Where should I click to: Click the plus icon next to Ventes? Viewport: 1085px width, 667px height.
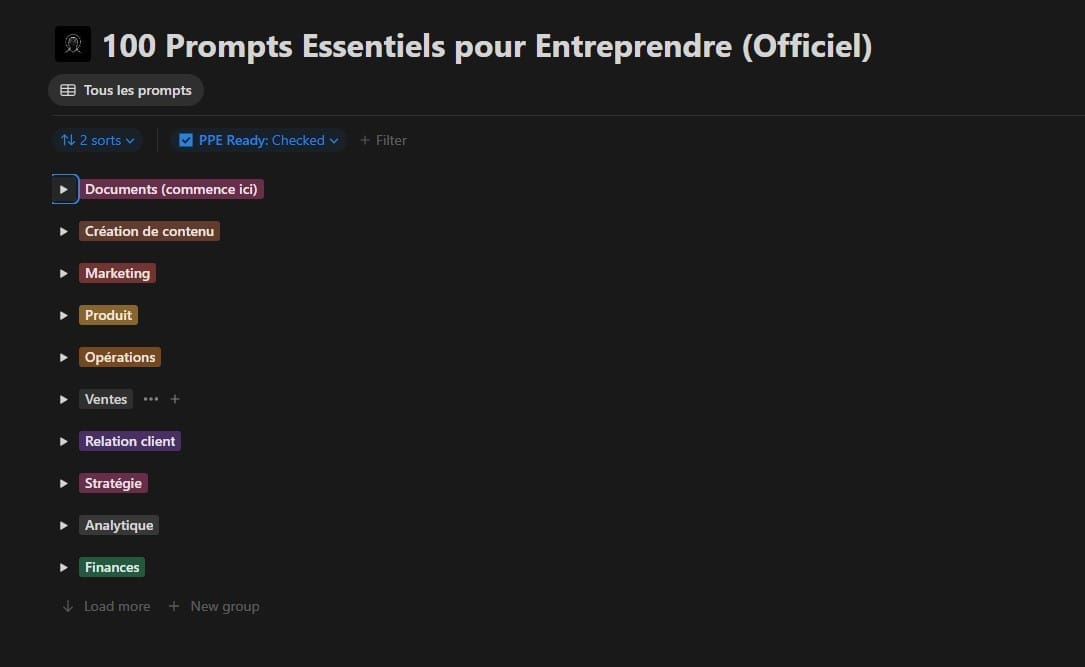point(175,399)
